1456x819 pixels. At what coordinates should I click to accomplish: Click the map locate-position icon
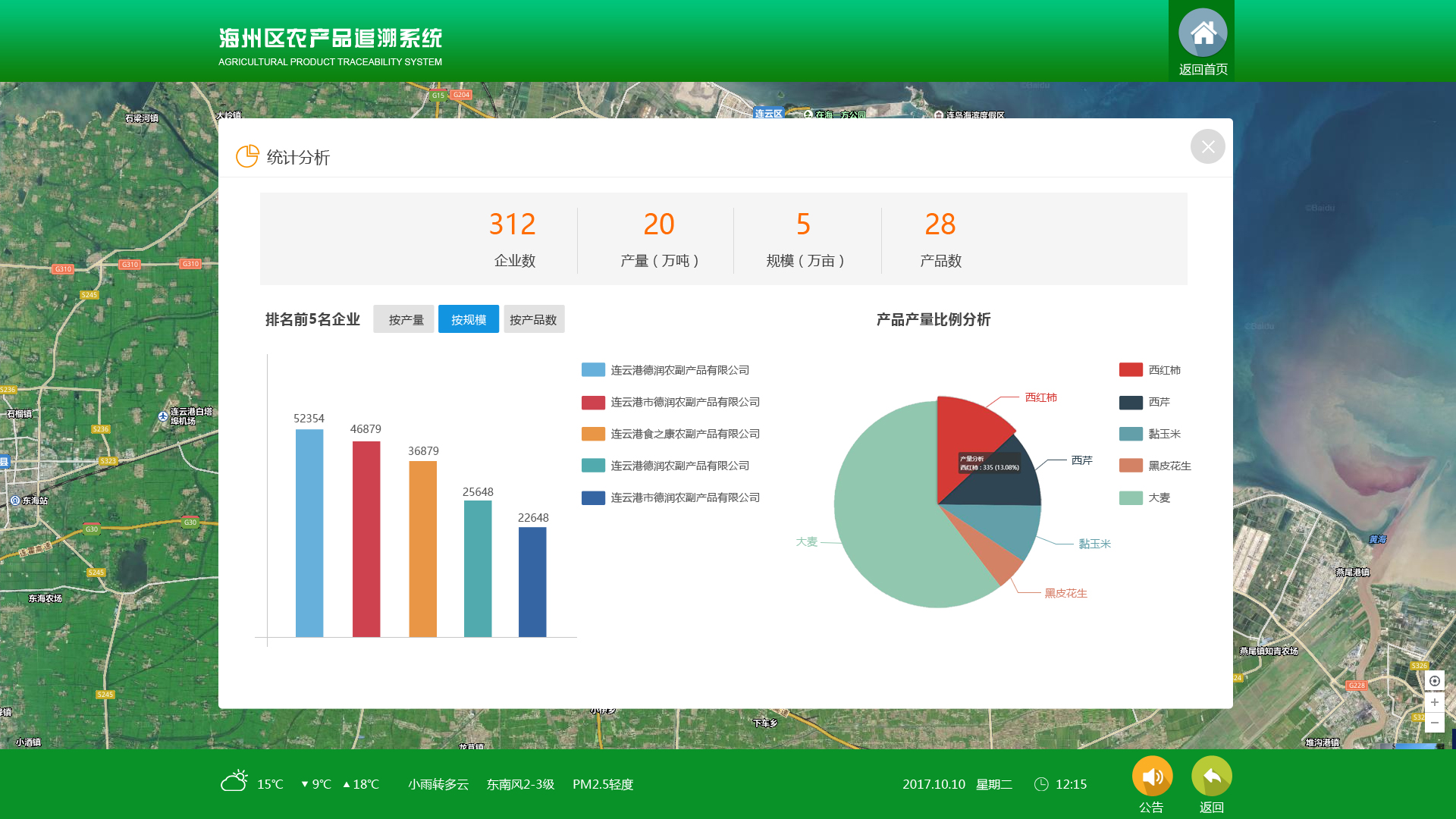tap(1434, 681)
